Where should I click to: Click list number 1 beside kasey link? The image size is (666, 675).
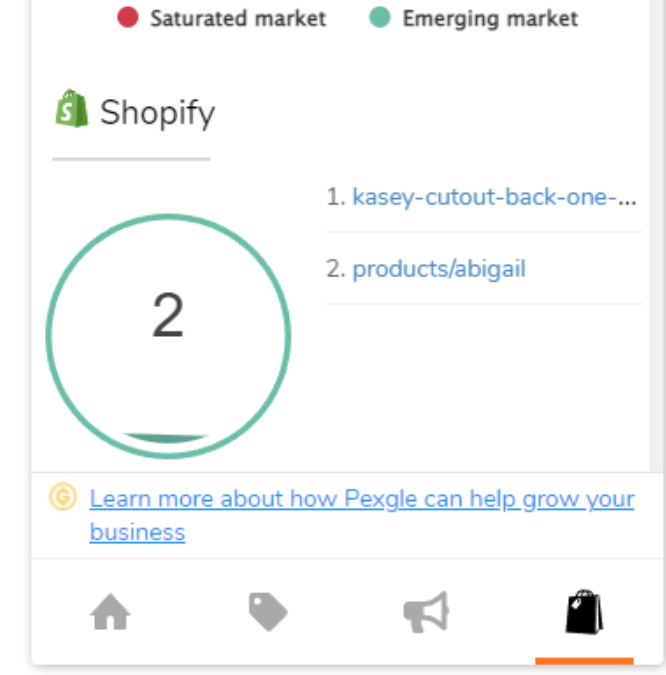[x=335, y=197]
